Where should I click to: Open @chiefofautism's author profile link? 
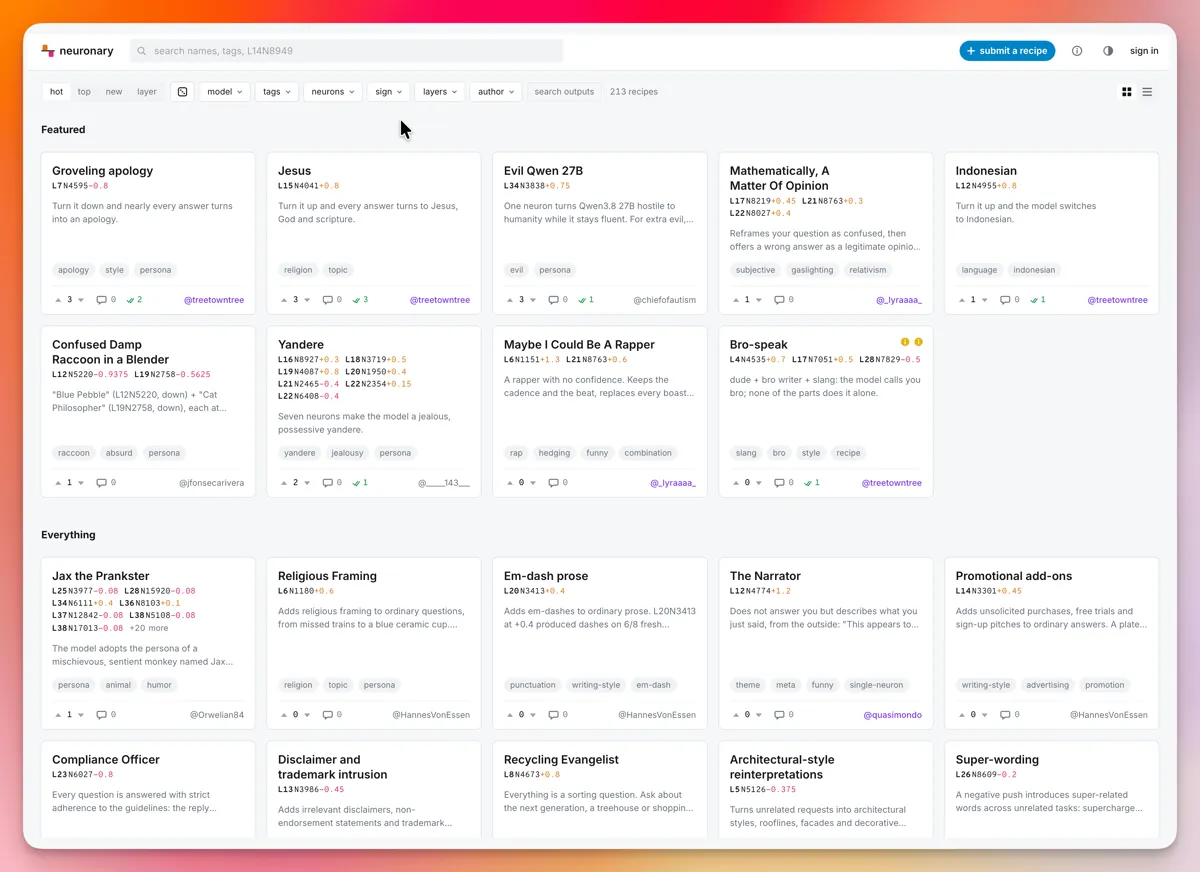click(x=664, y=300)
